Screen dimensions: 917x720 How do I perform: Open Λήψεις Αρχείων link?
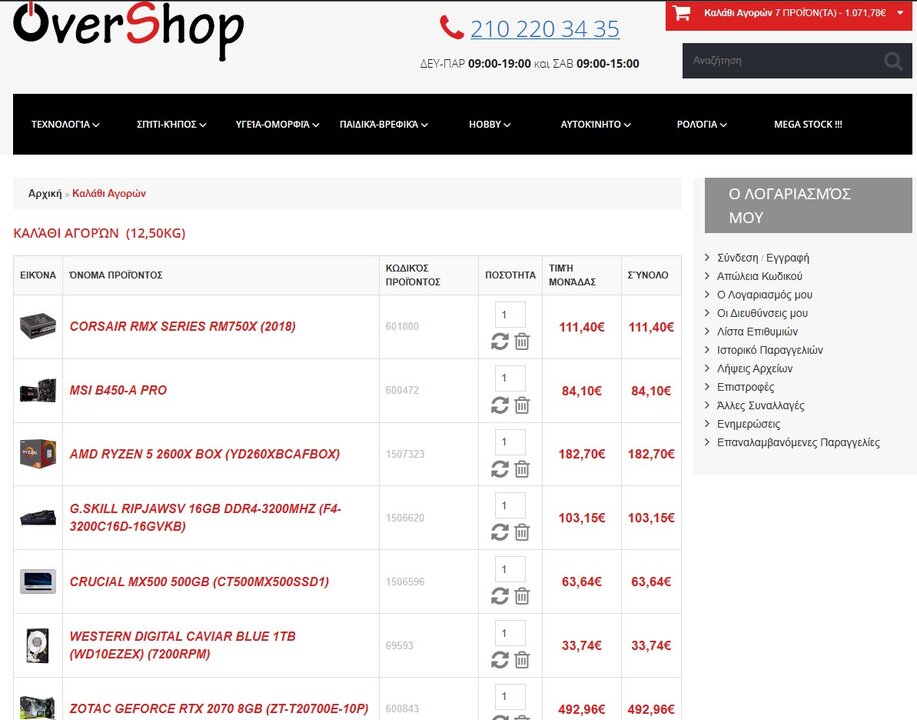755,368
